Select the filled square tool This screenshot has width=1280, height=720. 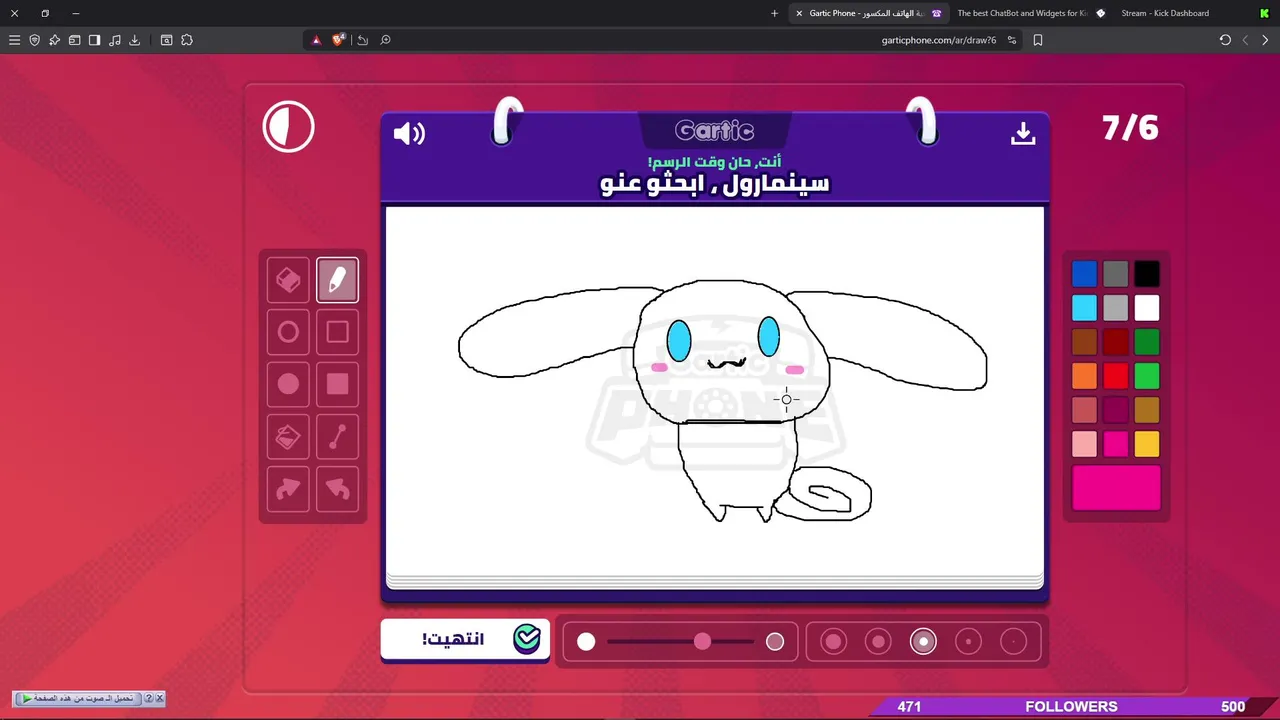point(337,384)
